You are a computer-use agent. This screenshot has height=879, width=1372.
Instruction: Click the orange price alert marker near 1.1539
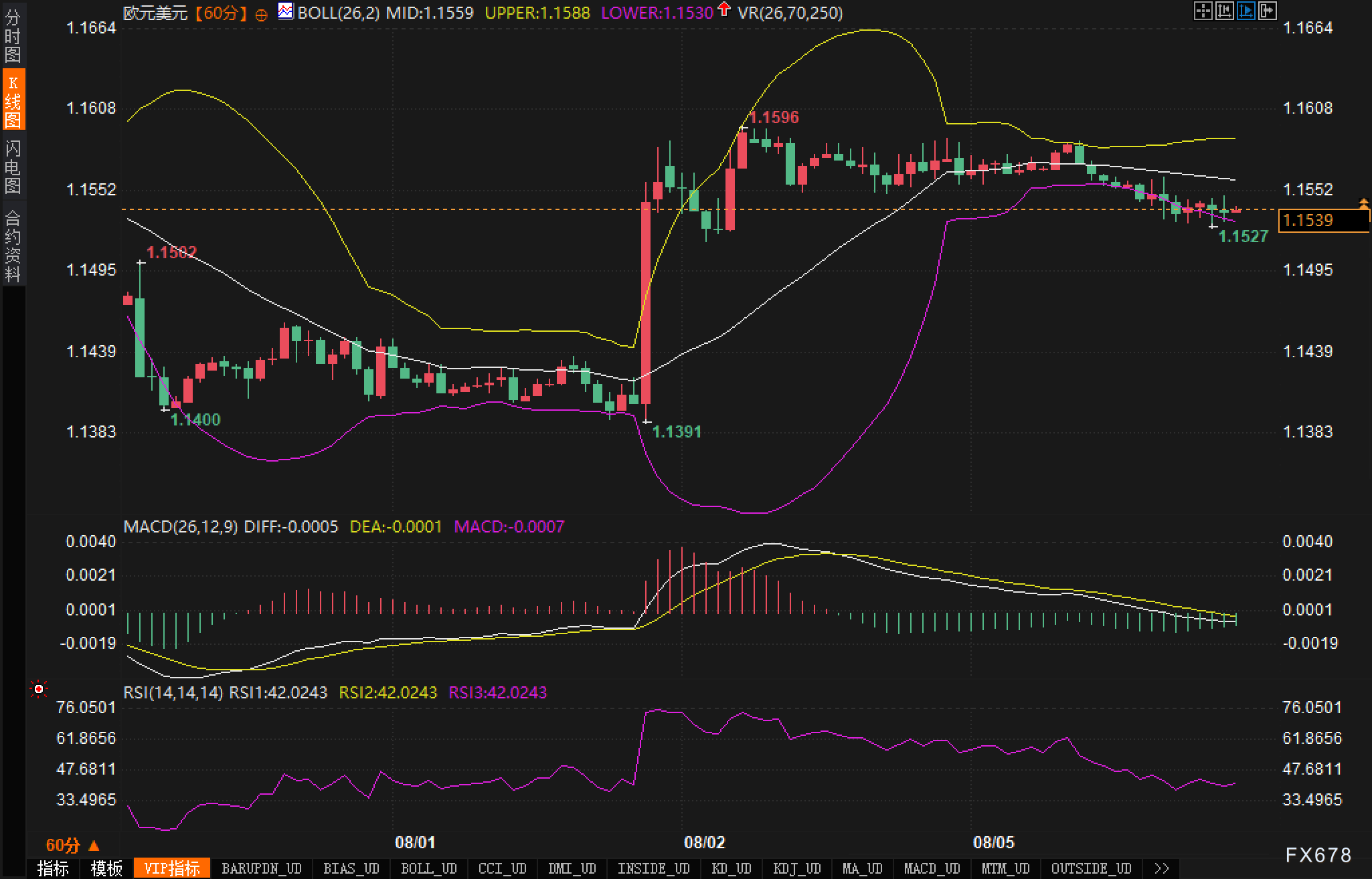point(1363,203)
